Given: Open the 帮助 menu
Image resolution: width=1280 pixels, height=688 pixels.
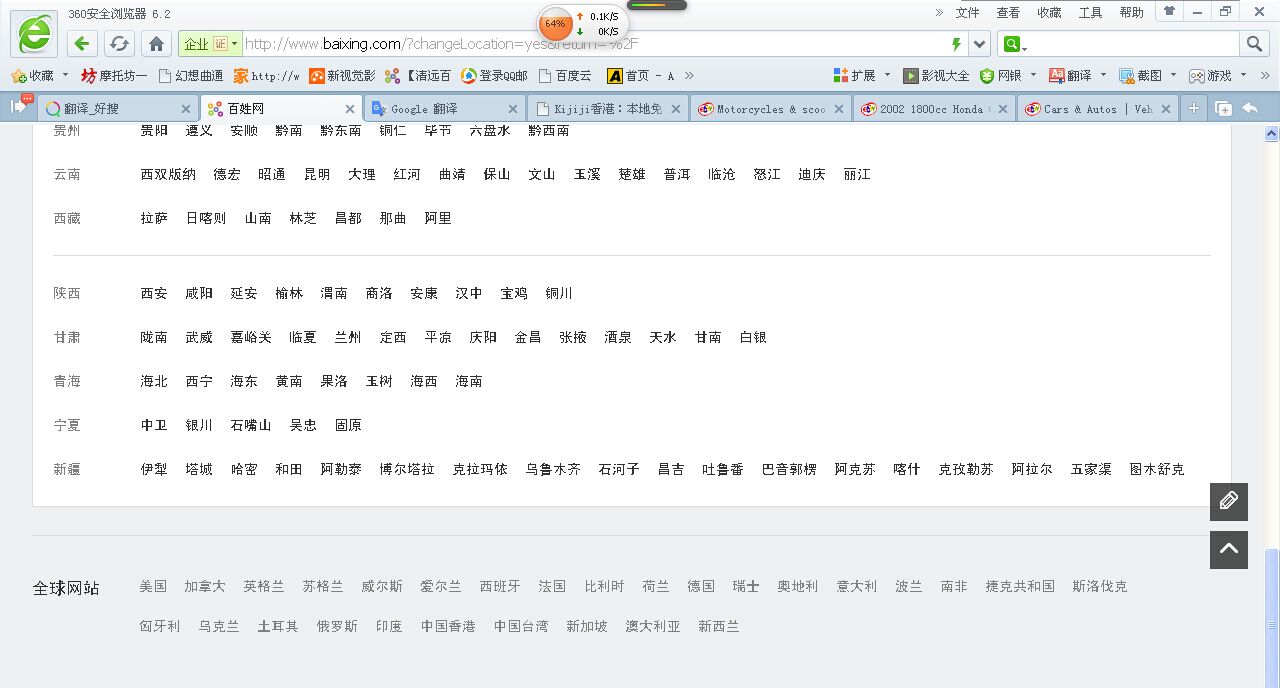Looking at the screenshot, I should pyautogui.click(x=1131, y=13).
